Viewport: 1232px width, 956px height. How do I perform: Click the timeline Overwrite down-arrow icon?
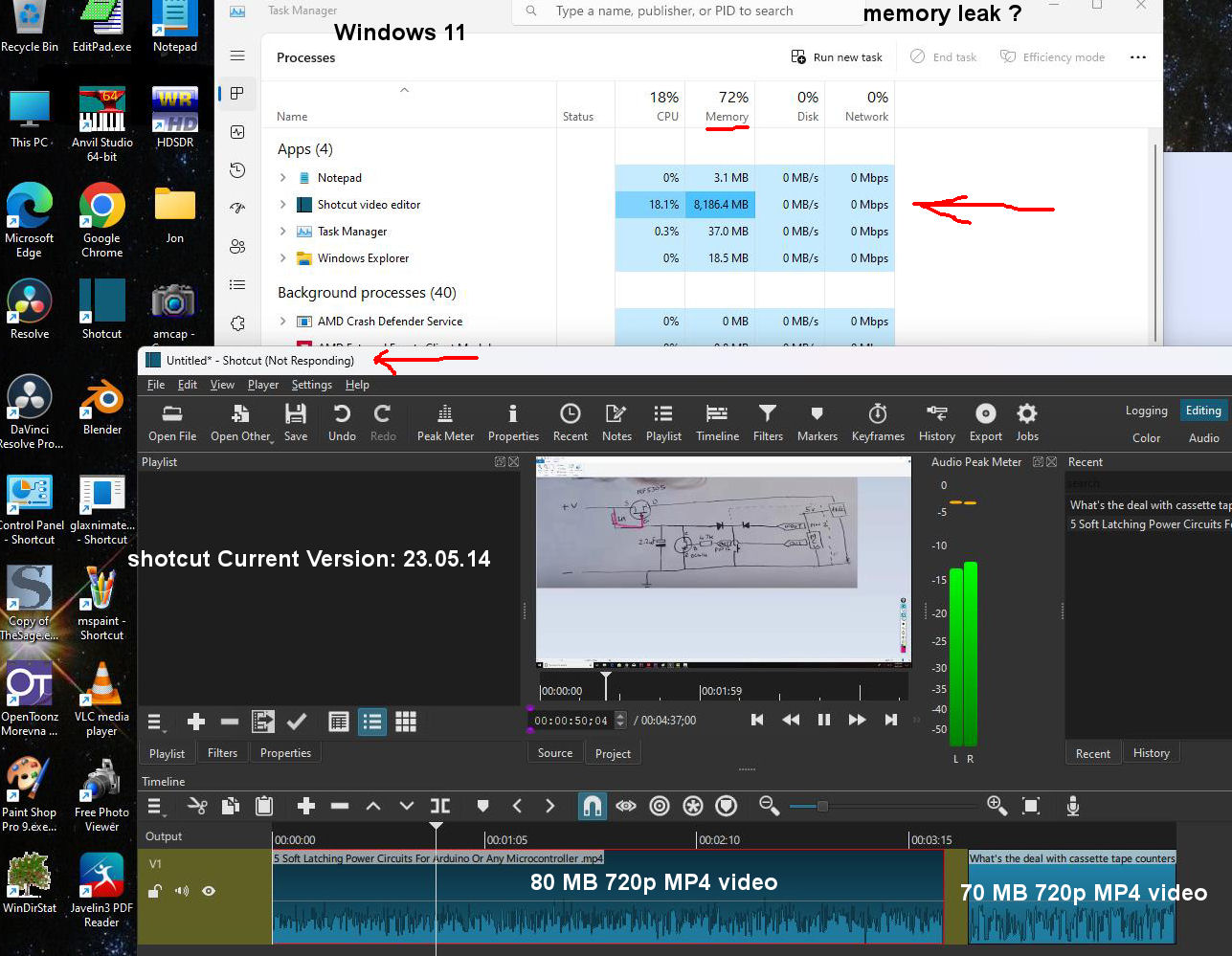(x=407, y=806)
